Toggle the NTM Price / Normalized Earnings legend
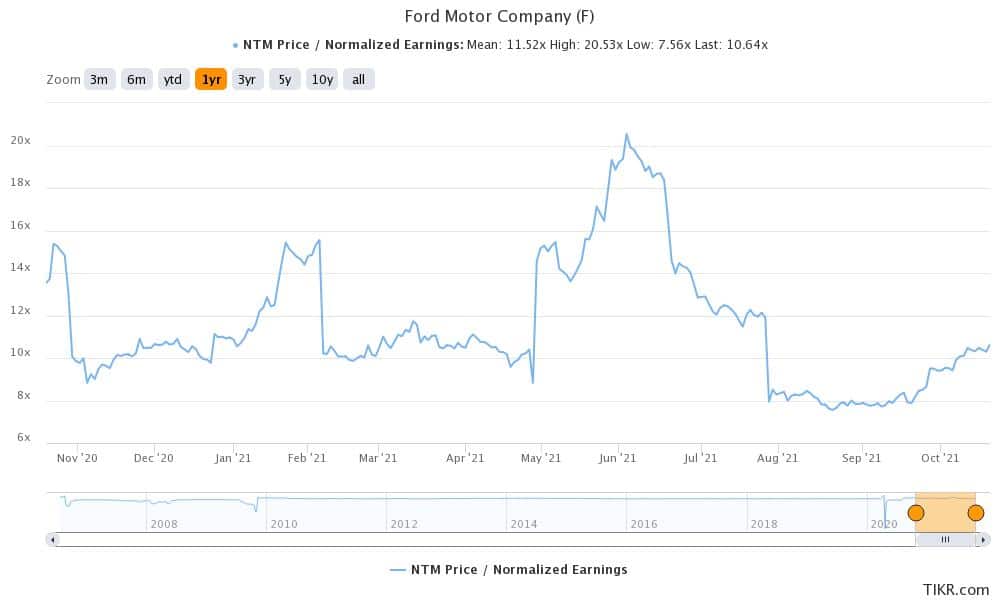Image resolution: width=1000 pixels, height=600 pixels. [508, 569]
